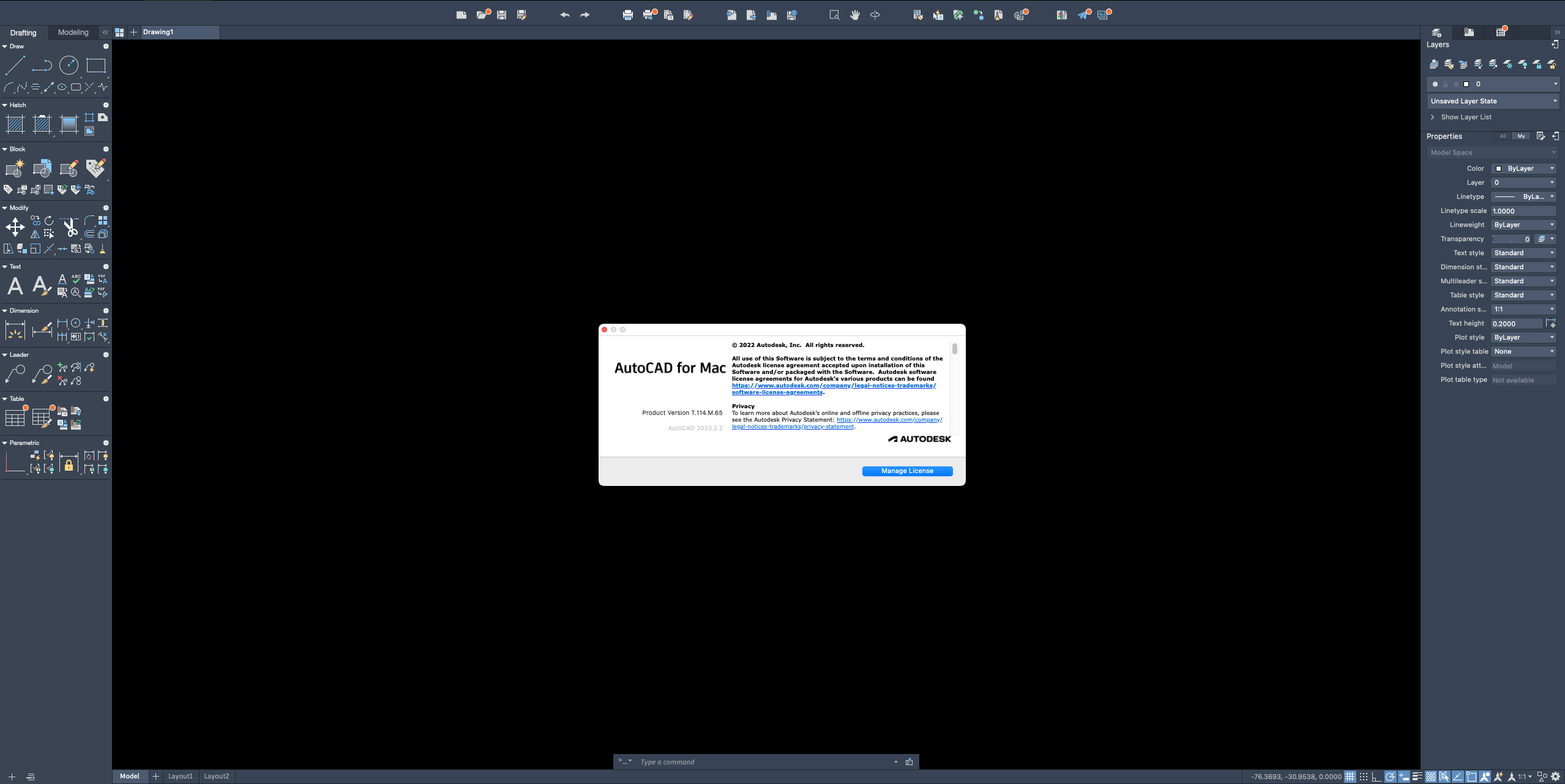
Task: Click the Manage License button
Action: 907,471
